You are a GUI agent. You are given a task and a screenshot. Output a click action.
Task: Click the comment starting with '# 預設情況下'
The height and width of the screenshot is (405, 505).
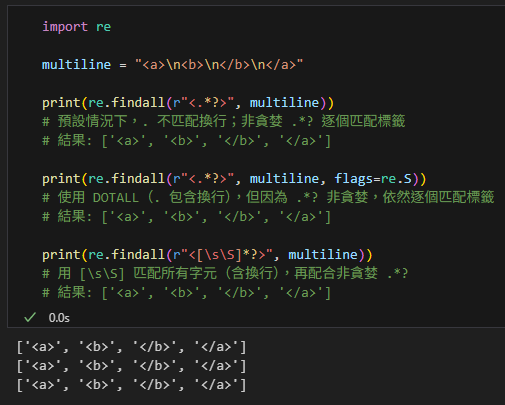click(x=224, y=121)
